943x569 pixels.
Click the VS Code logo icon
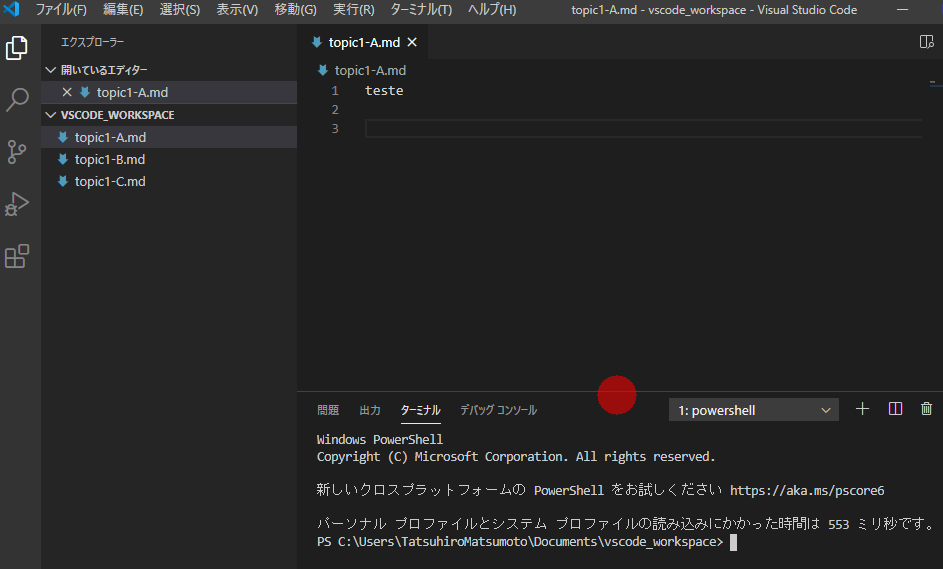point(11,10)
